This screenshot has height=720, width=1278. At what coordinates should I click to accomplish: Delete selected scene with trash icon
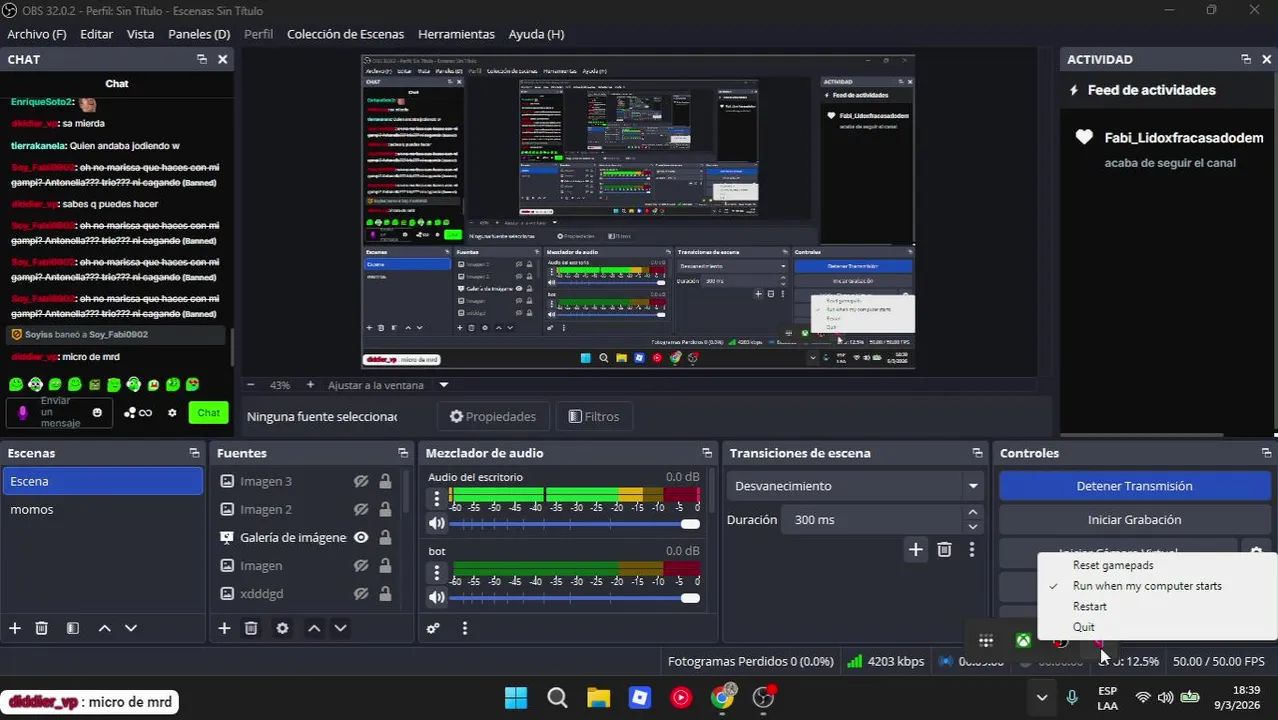(42, 628)
